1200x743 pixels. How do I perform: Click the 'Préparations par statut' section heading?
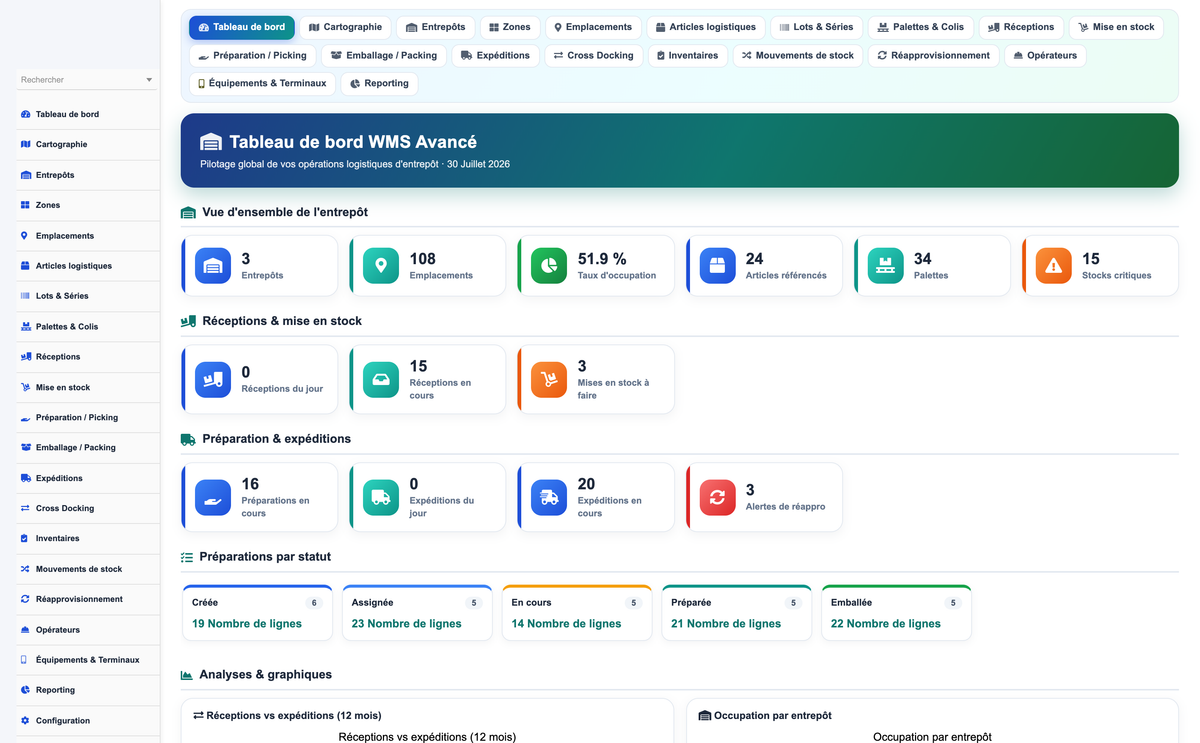pos(265,556)
